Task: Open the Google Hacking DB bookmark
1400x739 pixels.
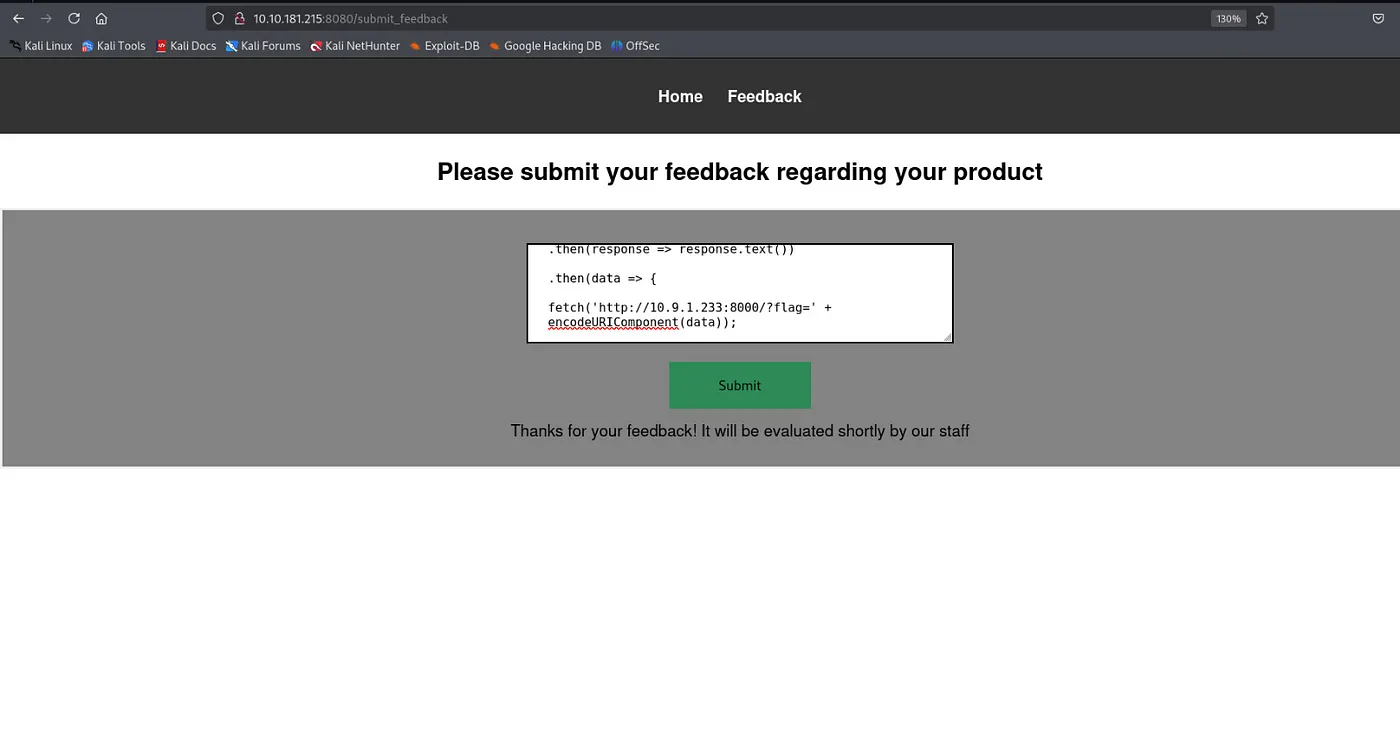Action: [545, 46]
